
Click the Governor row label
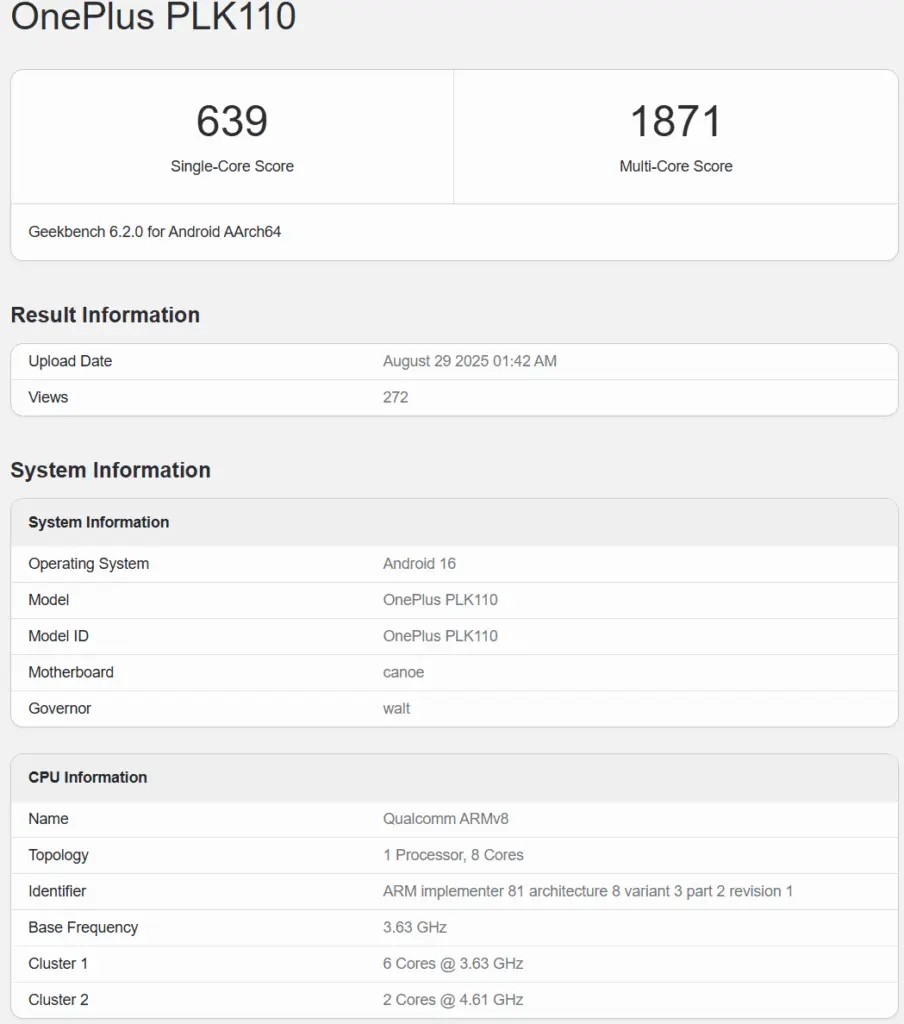pos(59,709)
